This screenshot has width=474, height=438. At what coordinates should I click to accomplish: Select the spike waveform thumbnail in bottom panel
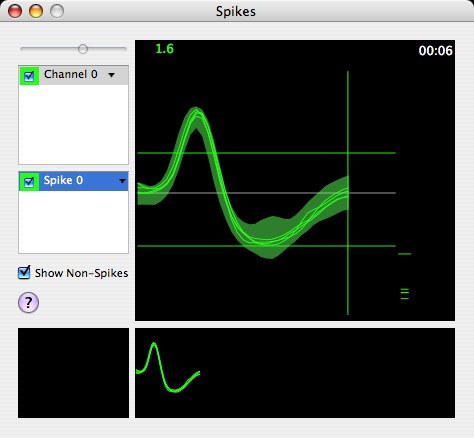click(168, 367)
